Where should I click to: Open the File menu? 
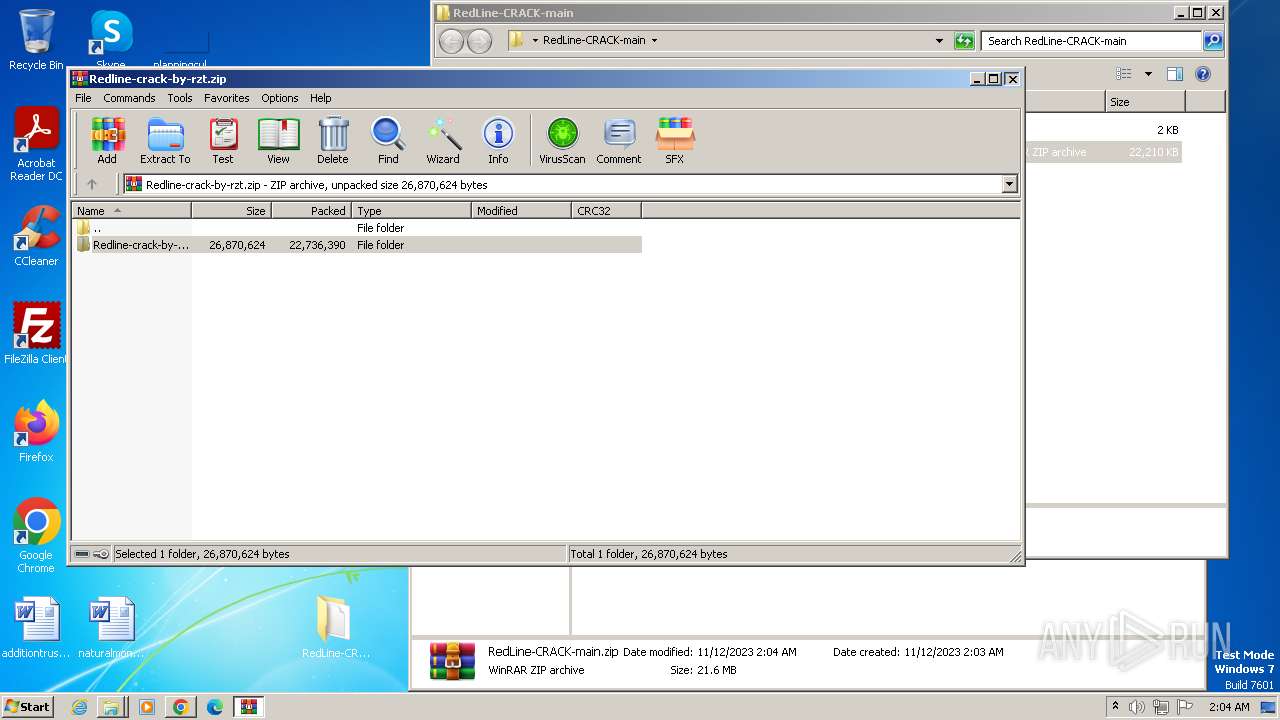[83, 98]
